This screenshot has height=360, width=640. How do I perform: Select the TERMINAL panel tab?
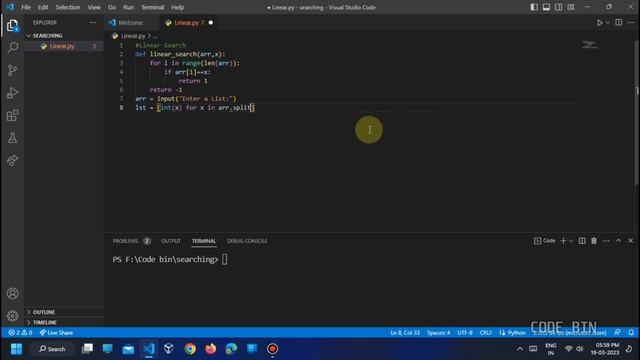click(x=204, y=241)
